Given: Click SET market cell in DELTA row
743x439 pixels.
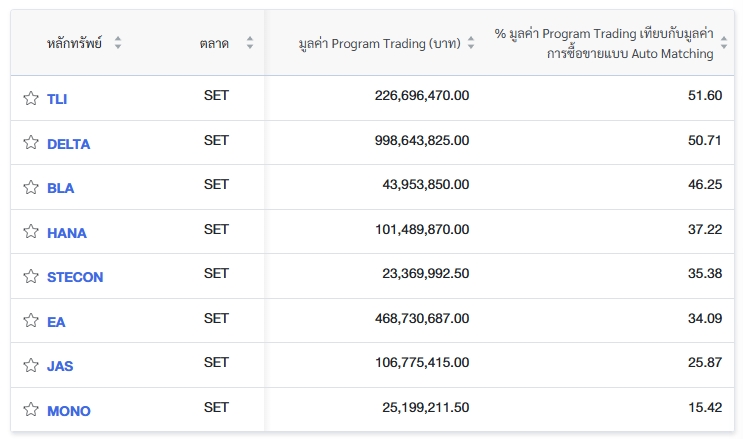Looking at the screenshot, I should click(216, 140).
